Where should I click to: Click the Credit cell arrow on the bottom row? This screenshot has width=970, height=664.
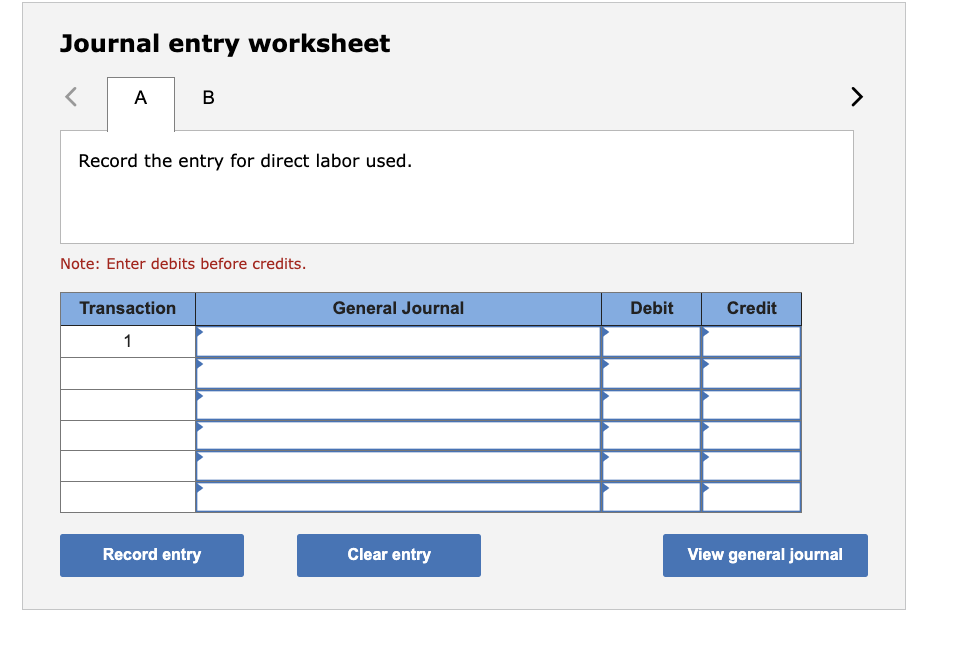coord(705,486)
